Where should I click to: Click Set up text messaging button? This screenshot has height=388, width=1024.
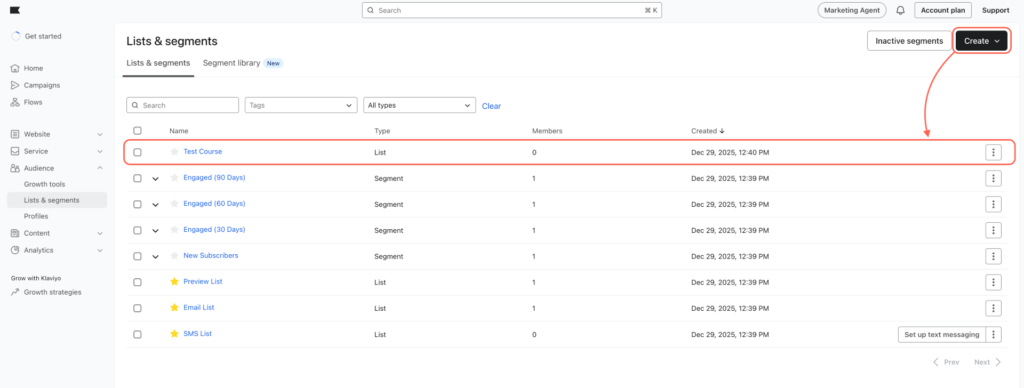pyautogui.click(x=942, y=334)
